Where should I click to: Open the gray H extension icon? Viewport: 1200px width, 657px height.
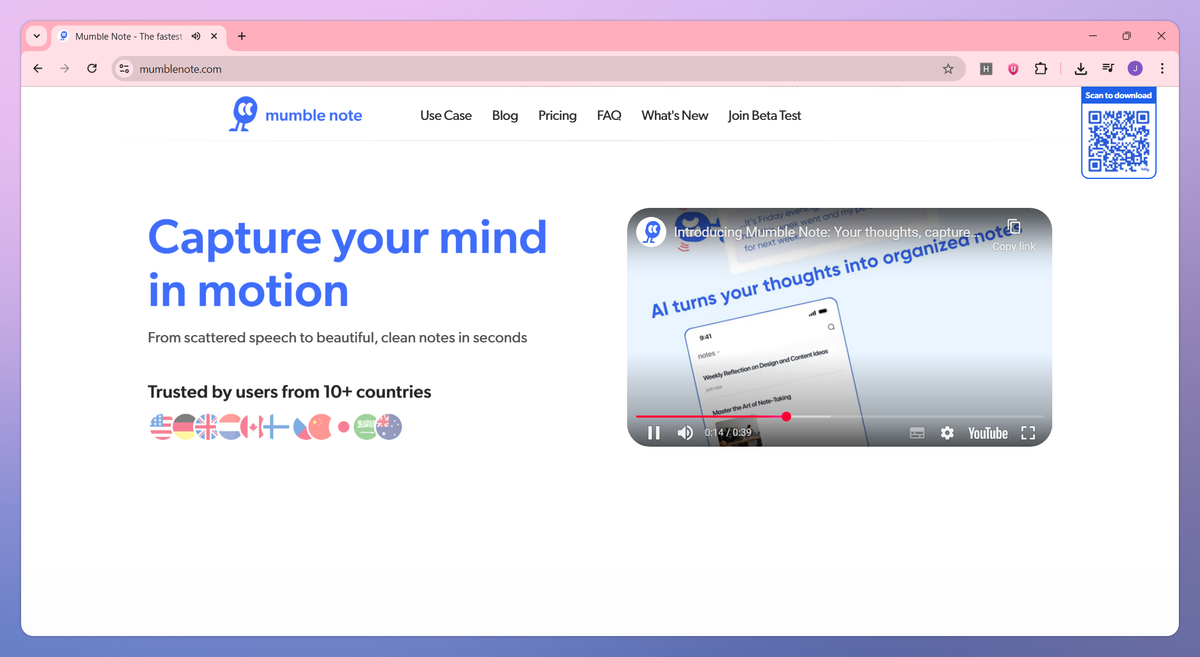[986, 69]
